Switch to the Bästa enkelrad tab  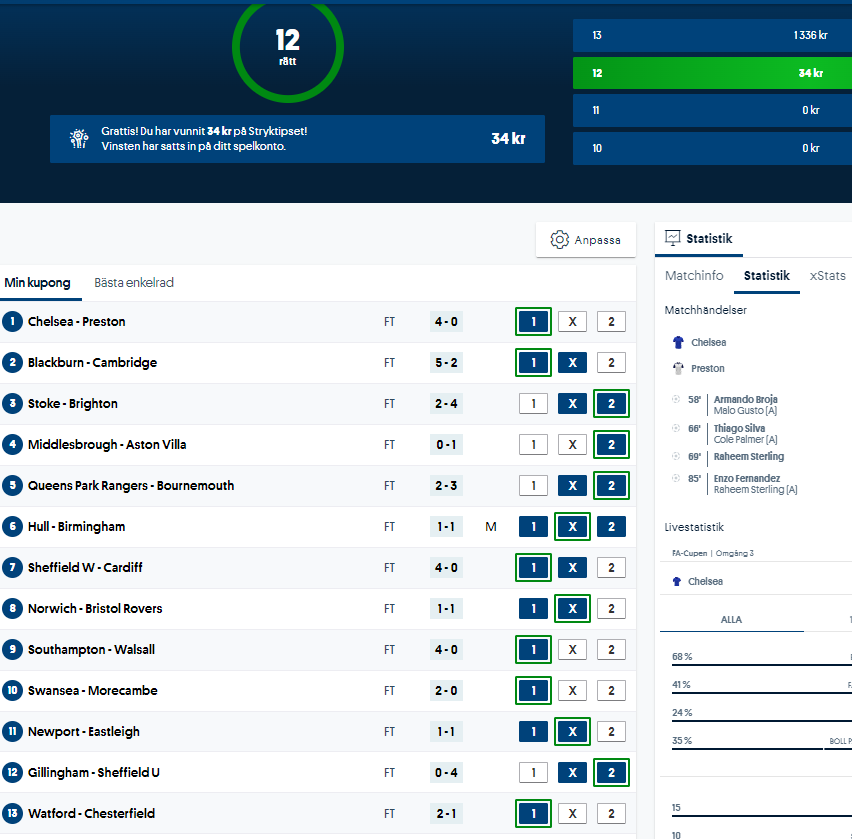click(134, 283)
